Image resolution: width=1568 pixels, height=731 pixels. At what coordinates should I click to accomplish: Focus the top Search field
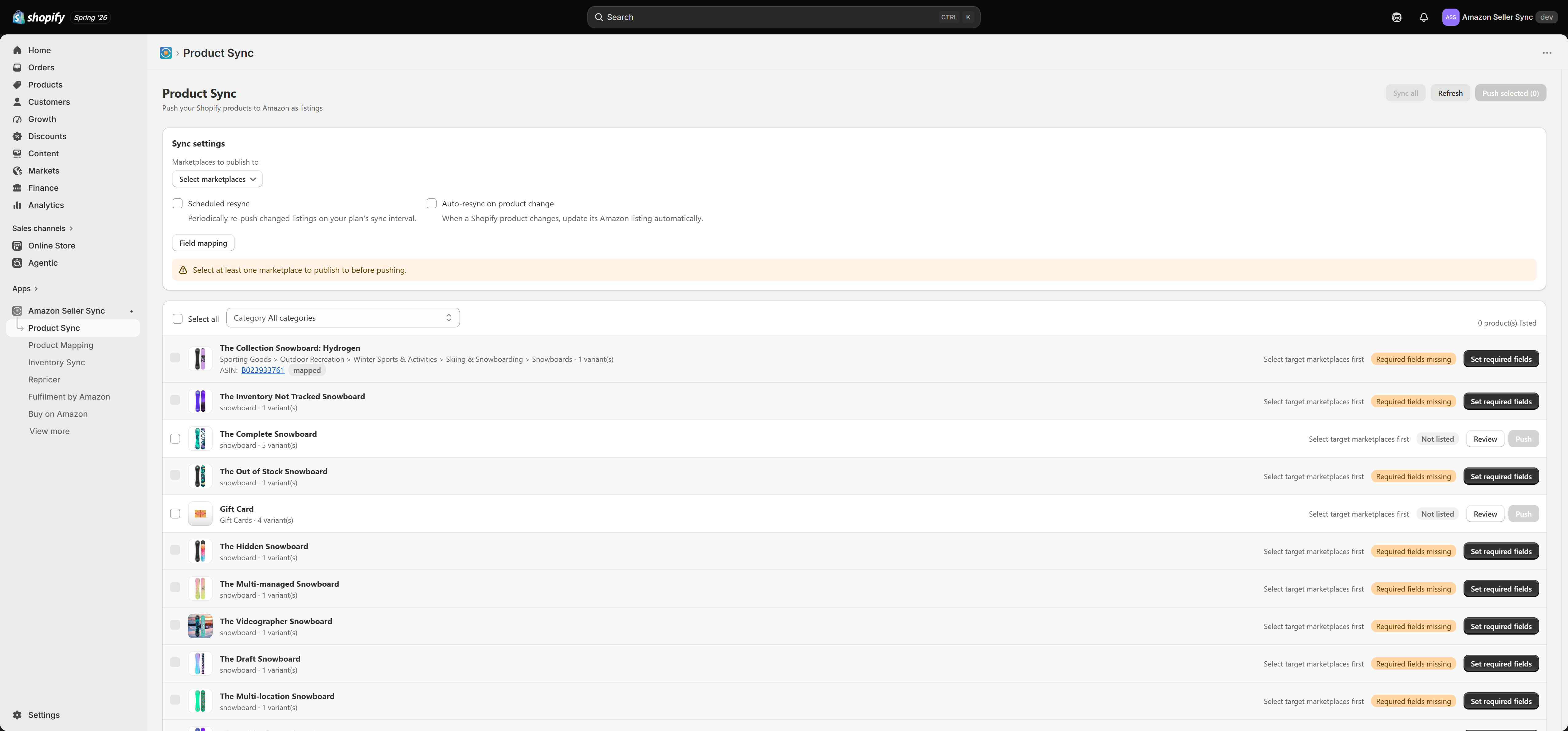point(783,17)
